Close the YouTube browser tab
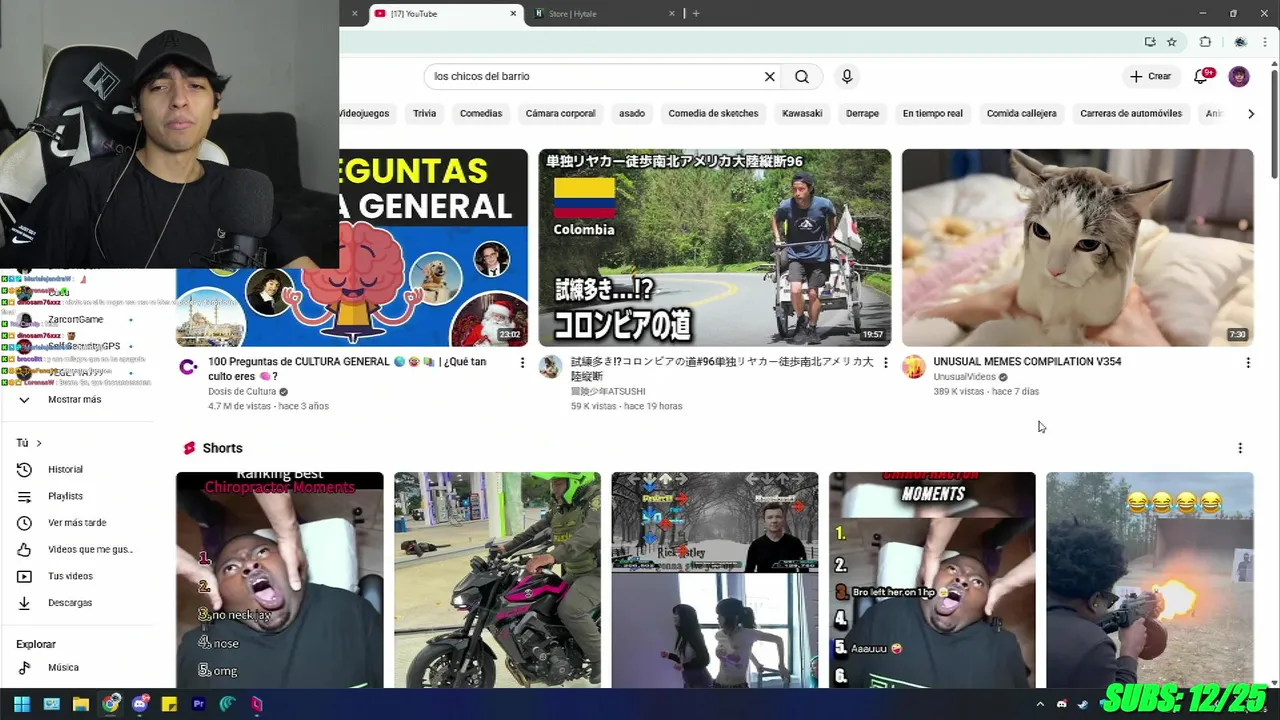 (514, 14)
